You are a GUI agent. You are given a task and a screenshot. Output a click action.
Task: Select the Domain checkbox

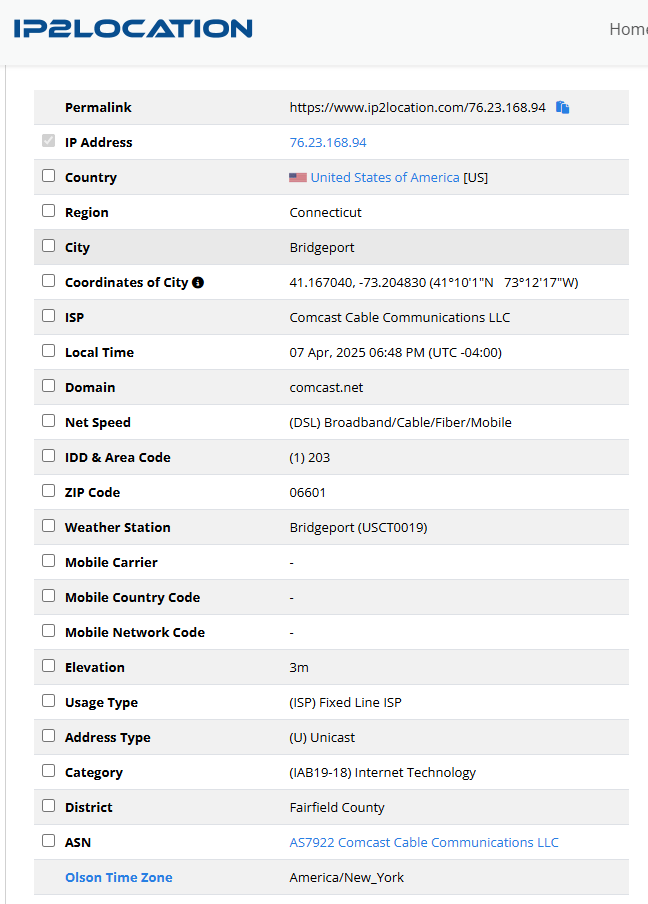(x=48, y=386)
